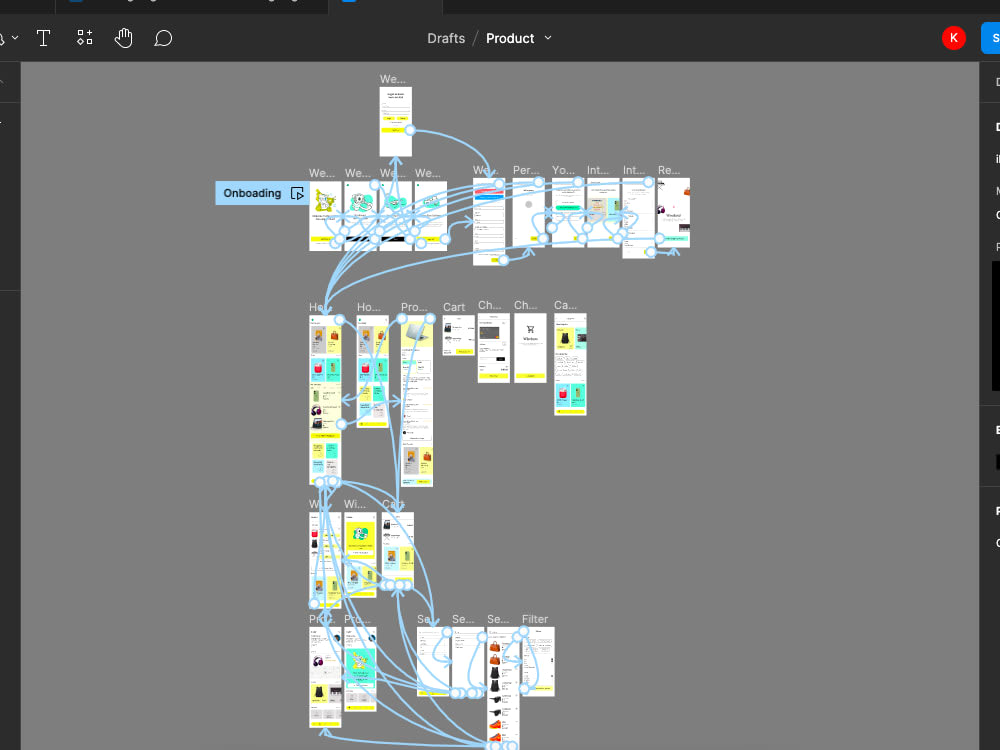Select the 'Wi...' frame label

tap(355, 504)
